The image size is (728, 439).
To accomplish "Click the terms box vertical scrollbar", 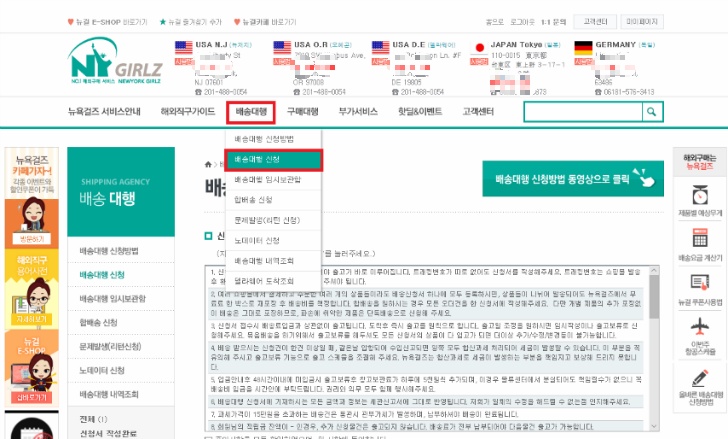I will (654, 349).
